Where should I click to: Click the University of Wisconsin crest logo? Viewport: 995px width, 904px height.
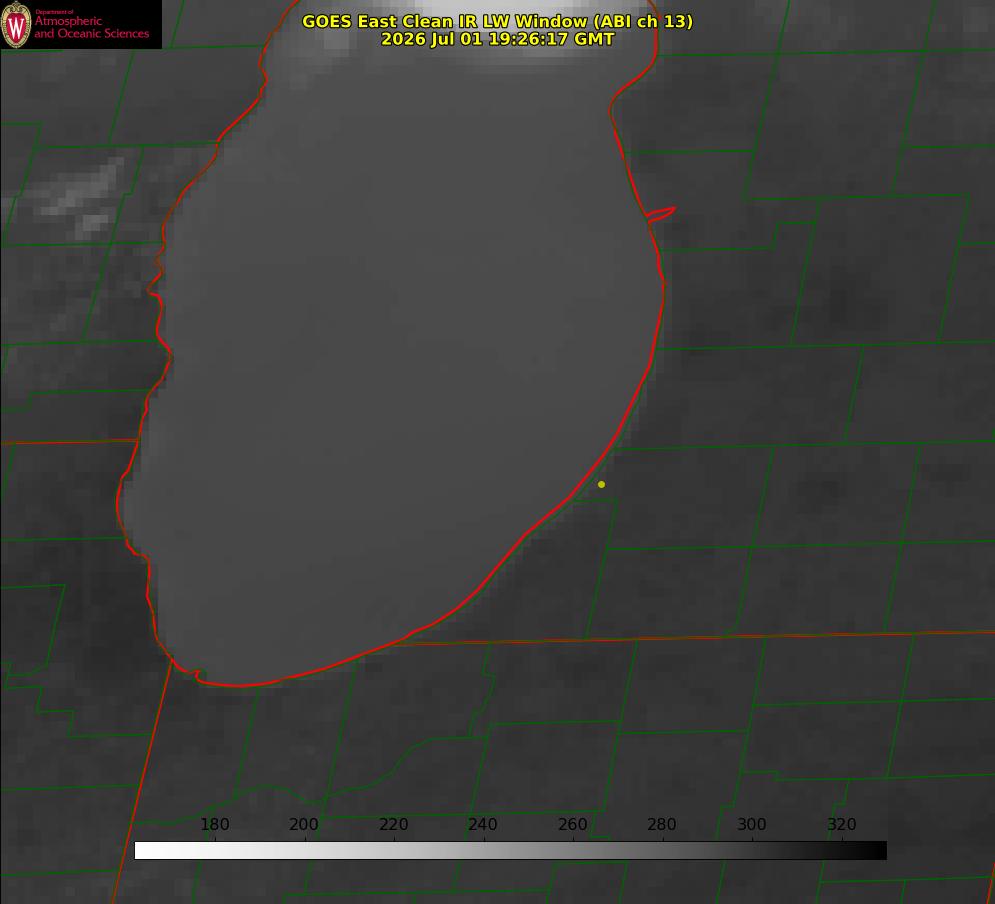[16, 24]
